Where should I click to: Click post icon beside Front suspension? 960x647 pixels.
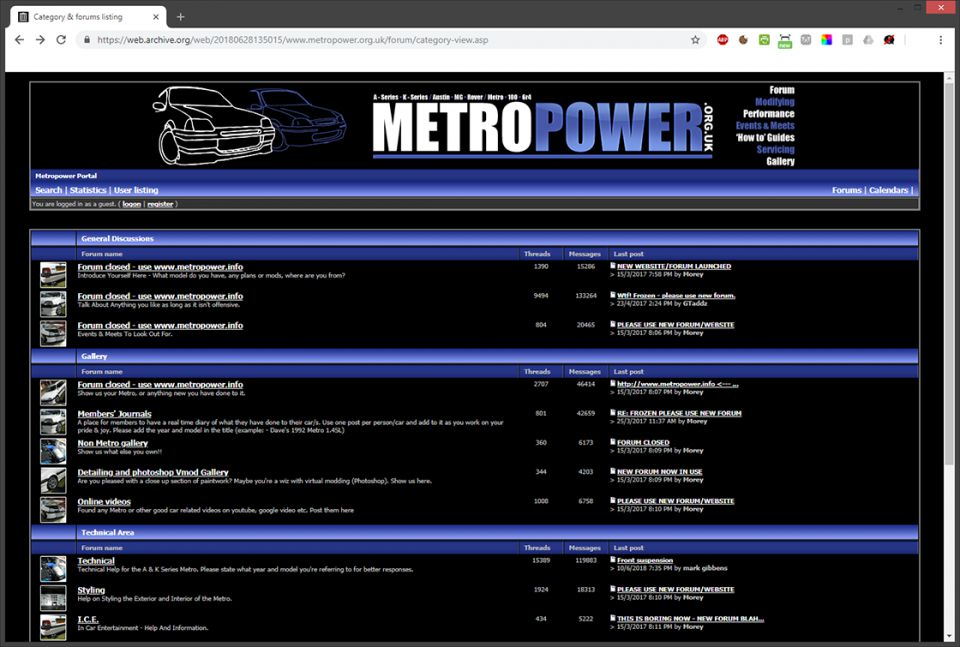point(613,559)
